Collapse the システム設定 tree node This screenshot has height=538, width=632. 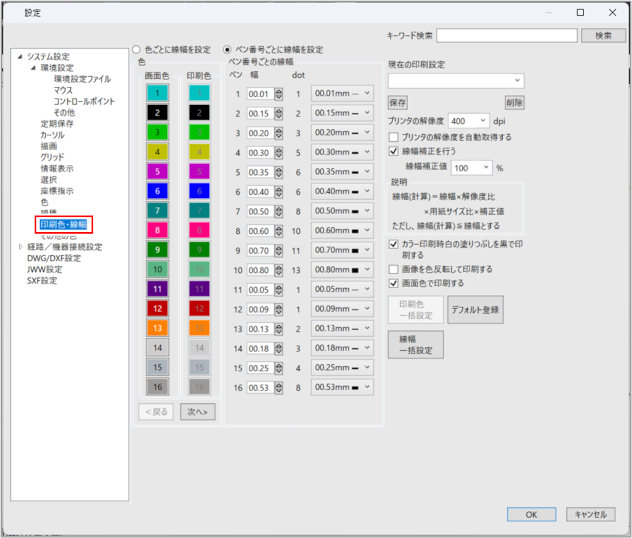(x=20, y=56)
